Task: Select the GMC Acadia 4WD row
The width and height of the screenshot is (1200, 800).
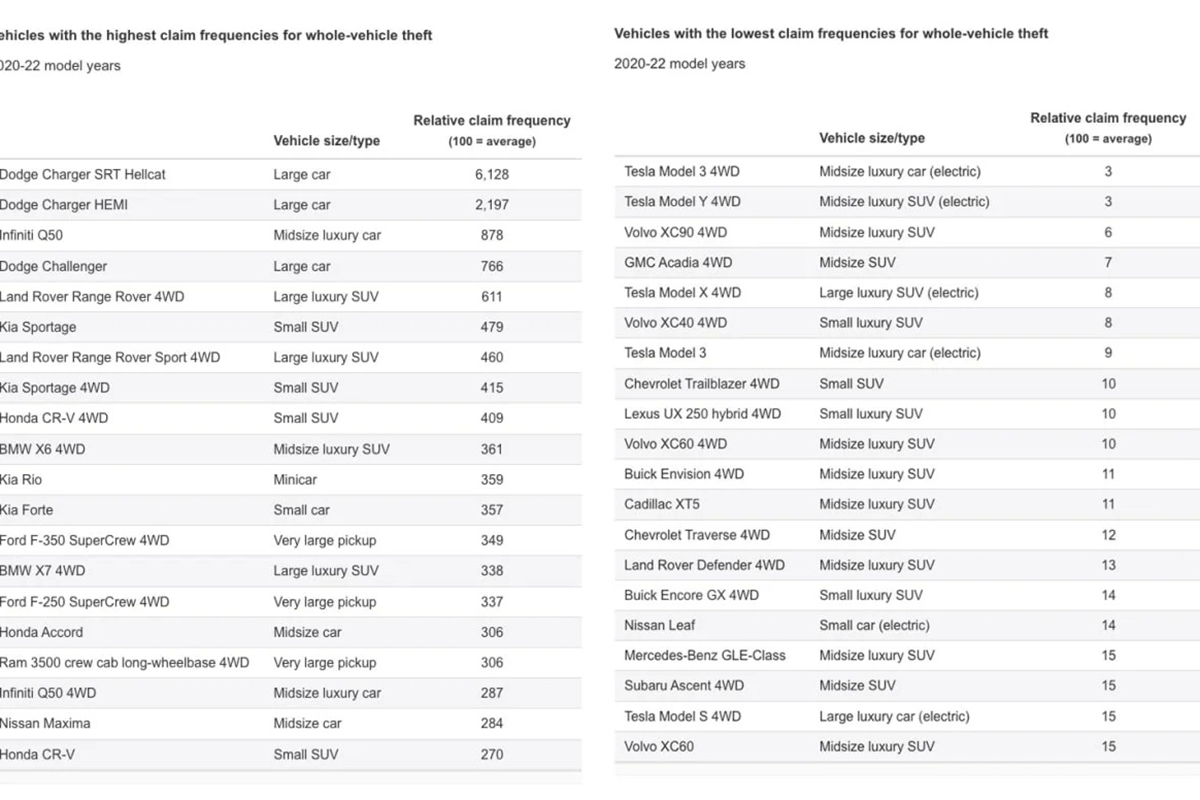Action: [x=678, y=263]
